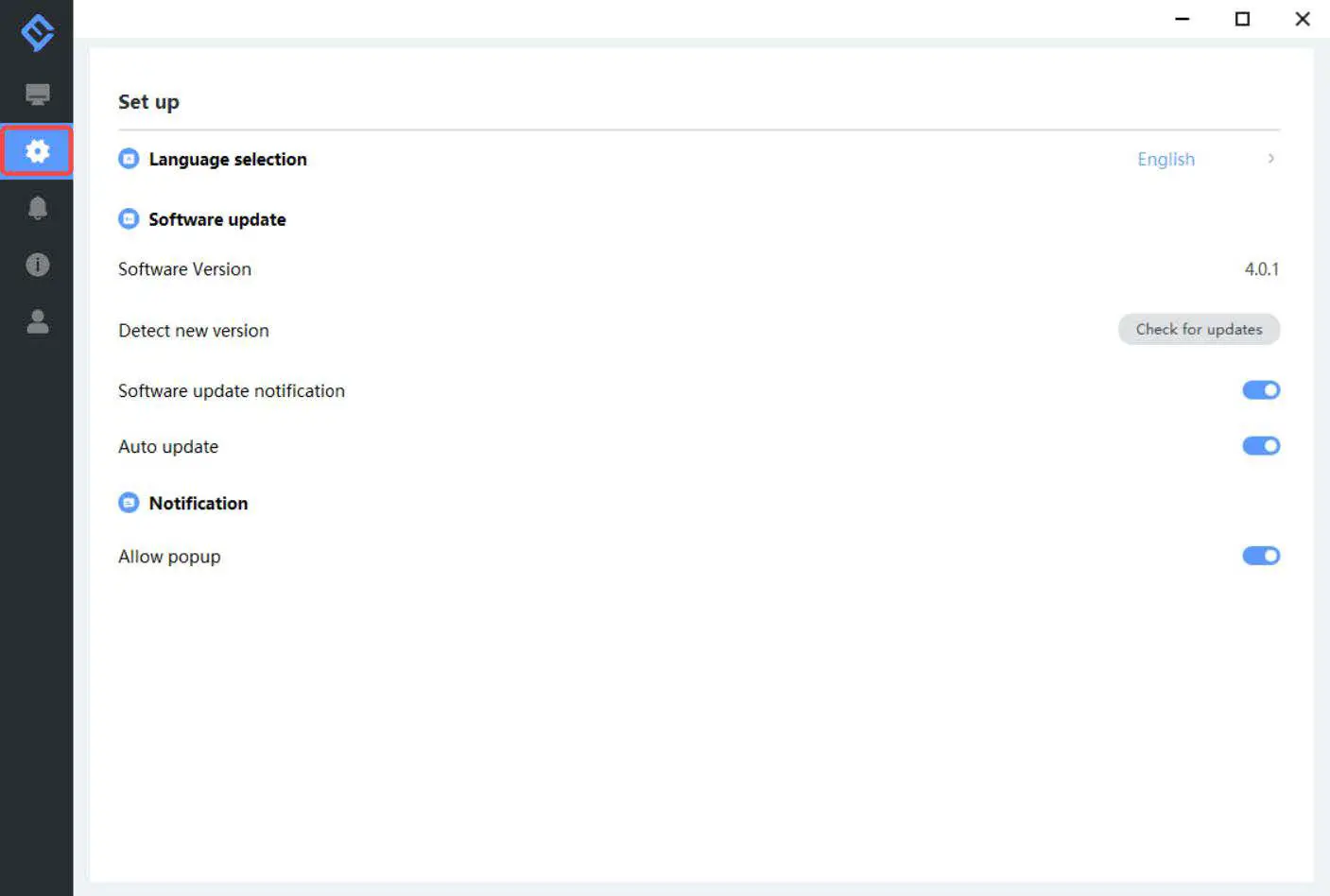Click the Software update heading
Screen dimensions: 1330x896
(217, 219)
